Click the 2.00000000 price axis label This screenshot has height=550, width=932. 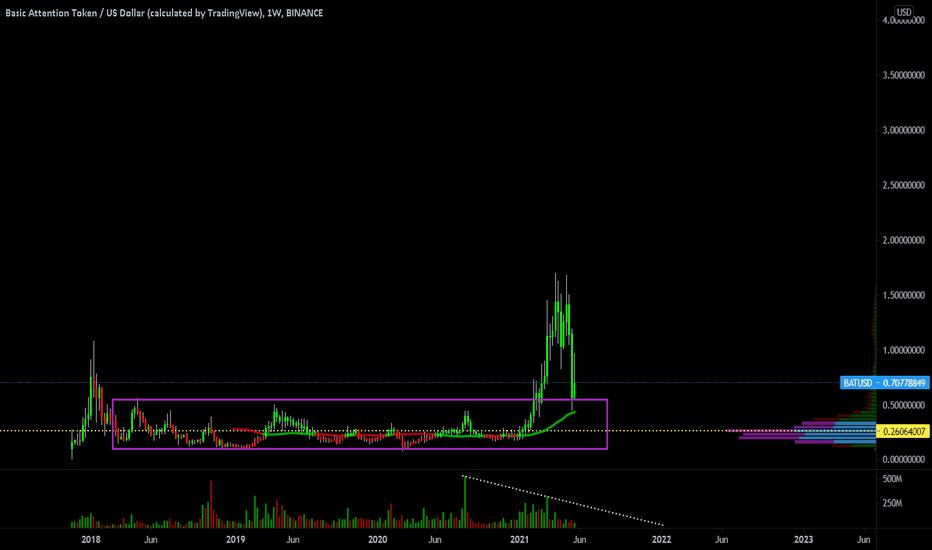tap(903, 240)
